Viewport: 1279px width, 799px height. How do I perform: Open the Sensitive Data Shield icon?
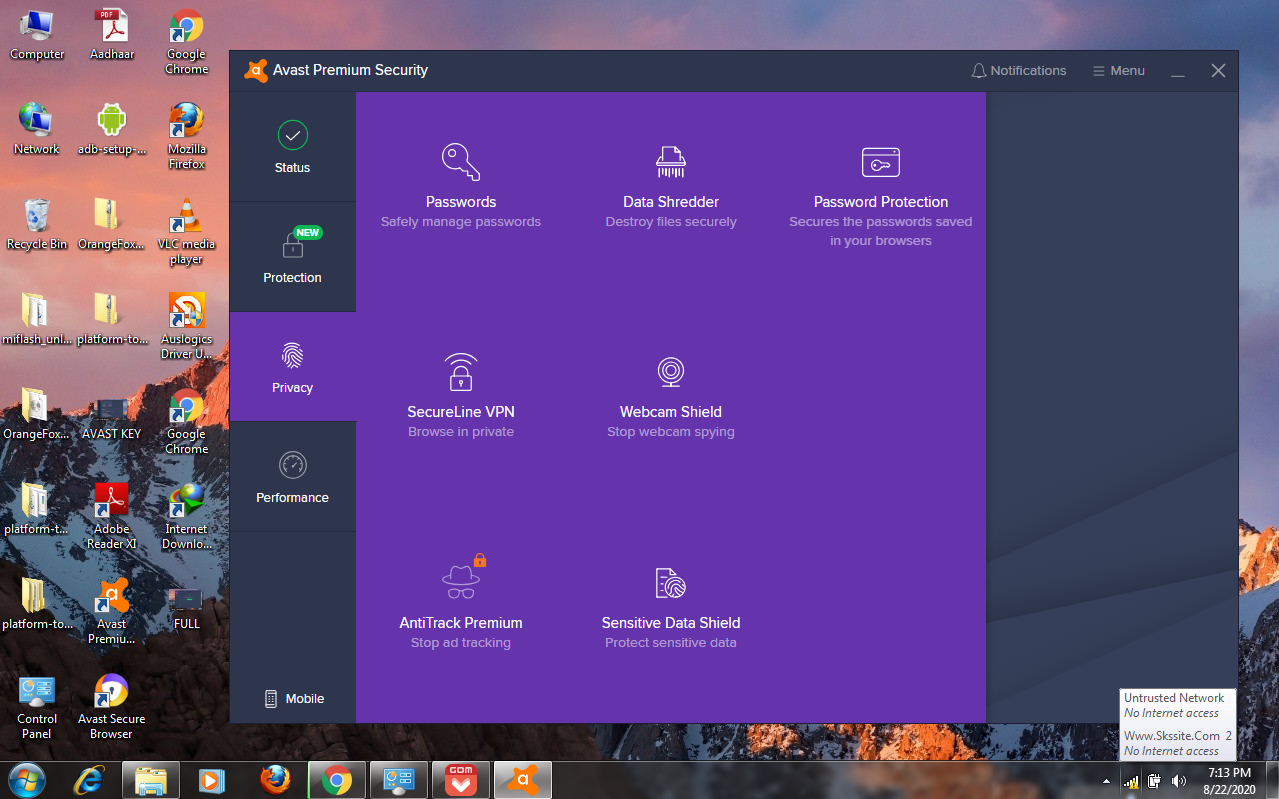click(x=671, y=583)
